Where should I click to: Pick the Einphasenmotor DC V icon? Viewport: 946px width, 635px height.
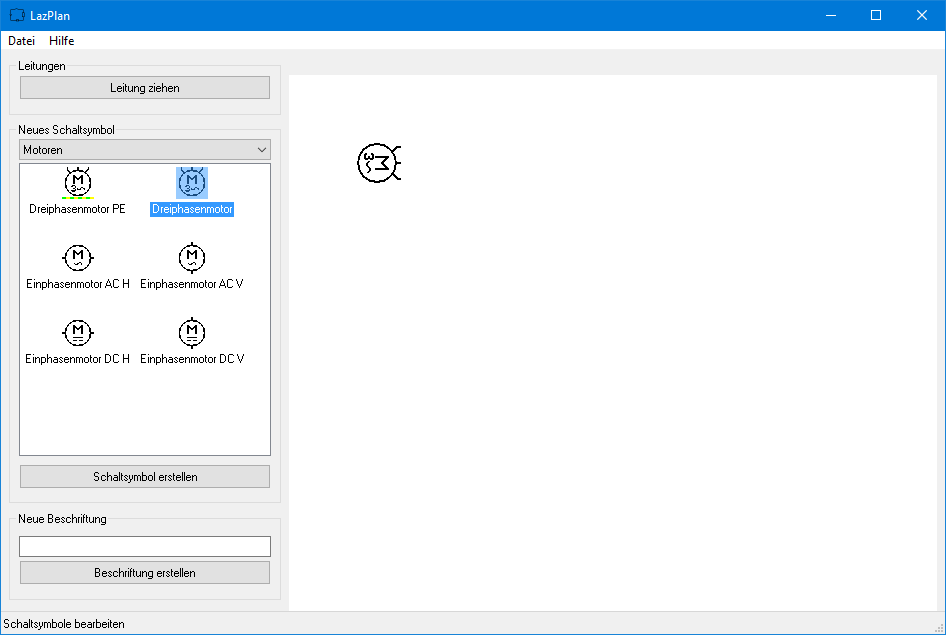[192, 332]
